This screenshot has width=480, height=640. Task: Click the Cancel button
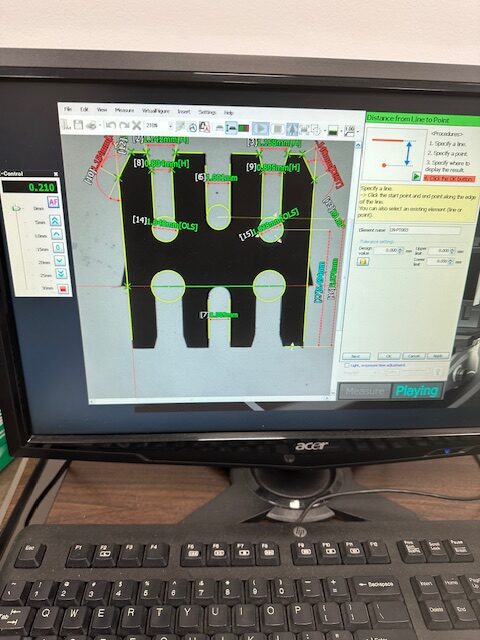tap(413, 356)
